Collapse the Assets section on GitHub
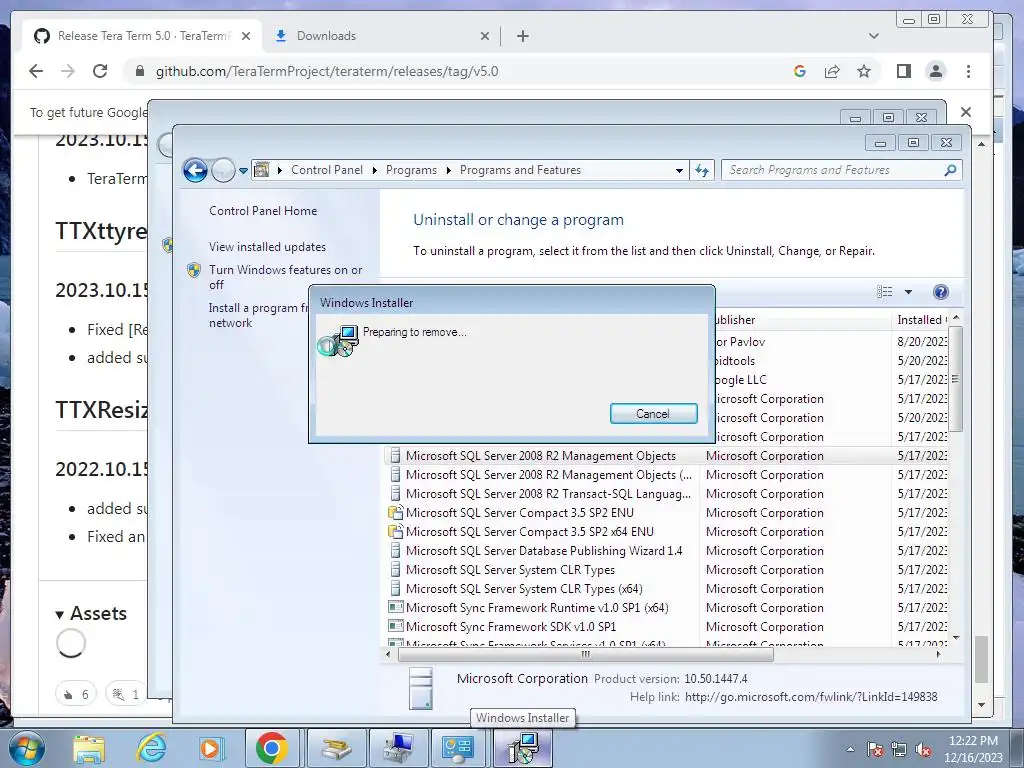Screen dimensions: 1024x768 click(91, 613)
